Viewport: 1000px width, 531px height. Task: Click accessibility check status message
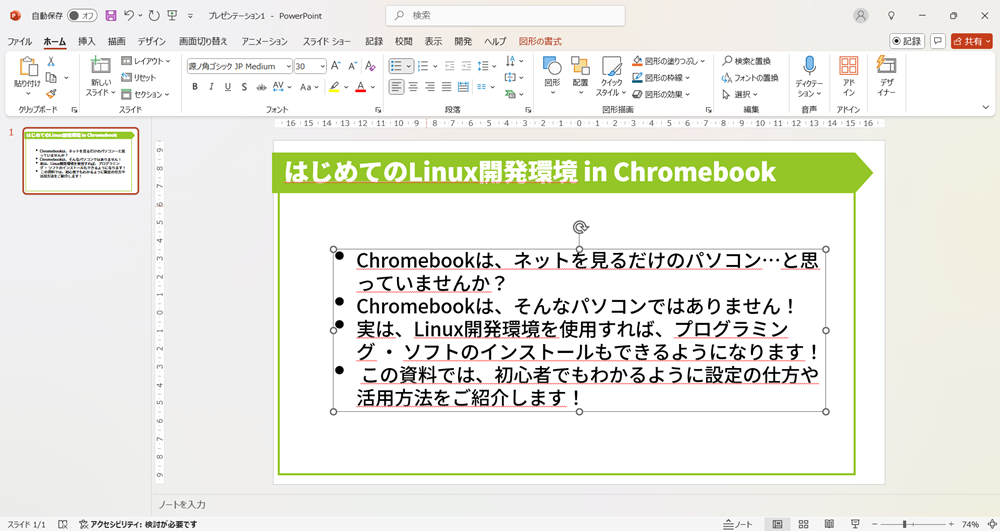pyautogui.click(x=138, y=525)
